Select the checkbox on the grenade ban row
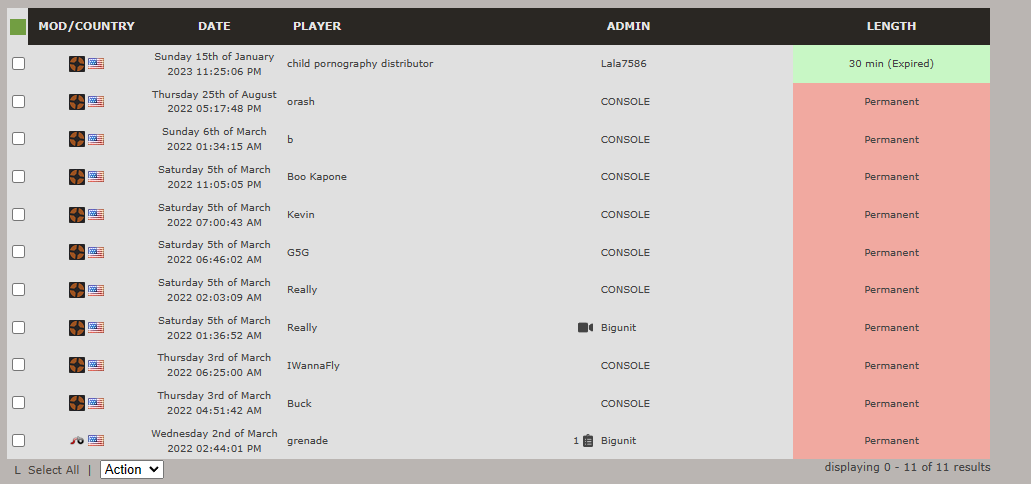 pos(18,441)
